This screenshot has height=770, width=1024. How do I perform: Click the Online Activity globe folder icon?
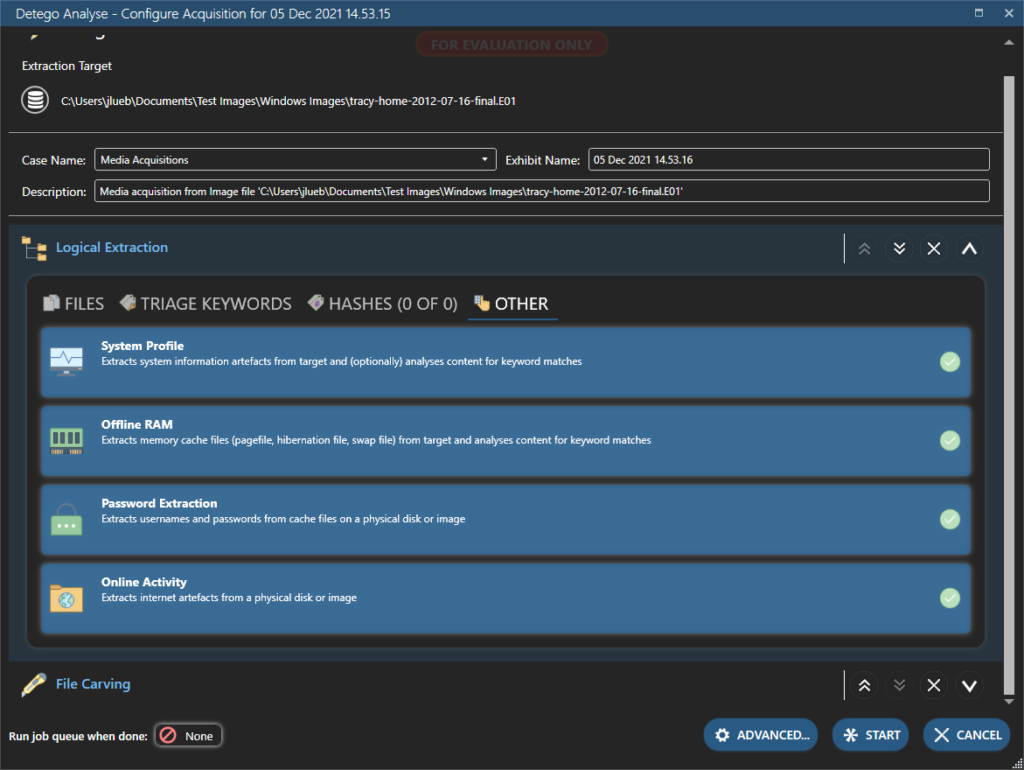[67, 598]
